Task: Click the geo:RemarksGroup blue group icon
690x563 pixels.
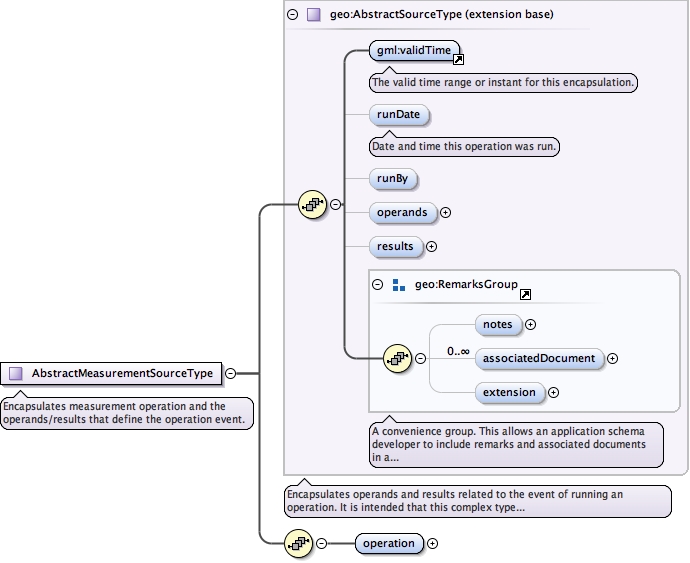Action: tap(399, 285)
